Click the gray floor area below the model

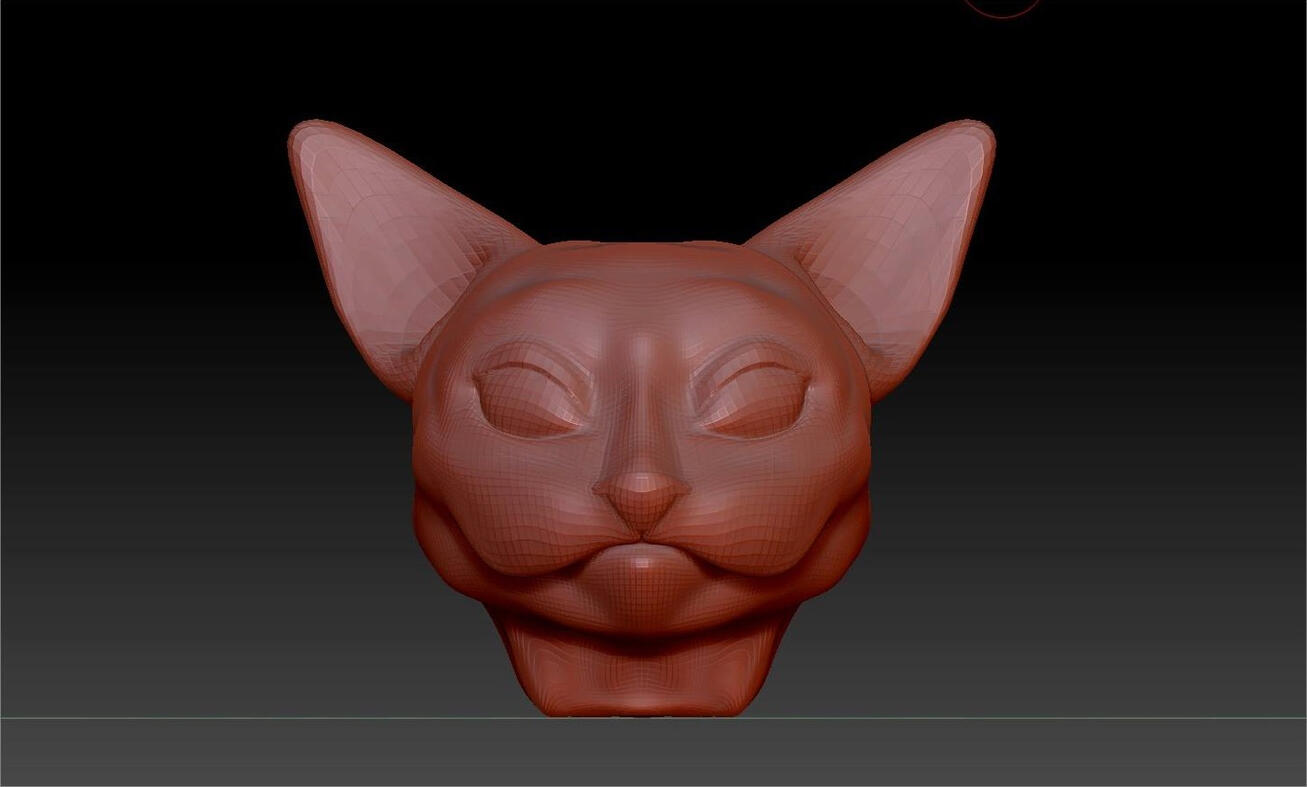coord(640,755)
